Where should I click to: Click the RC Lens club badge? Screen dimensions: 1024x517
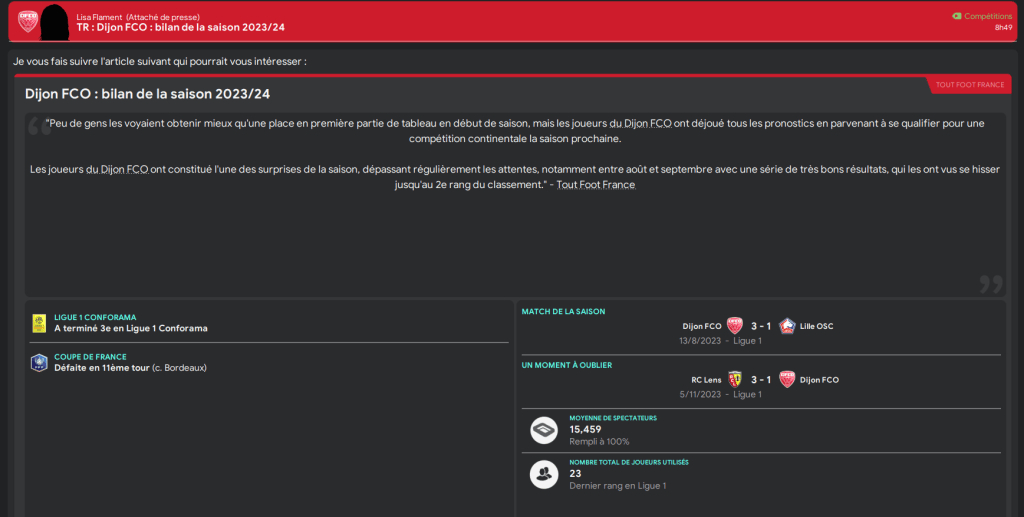tap(735, 380)
